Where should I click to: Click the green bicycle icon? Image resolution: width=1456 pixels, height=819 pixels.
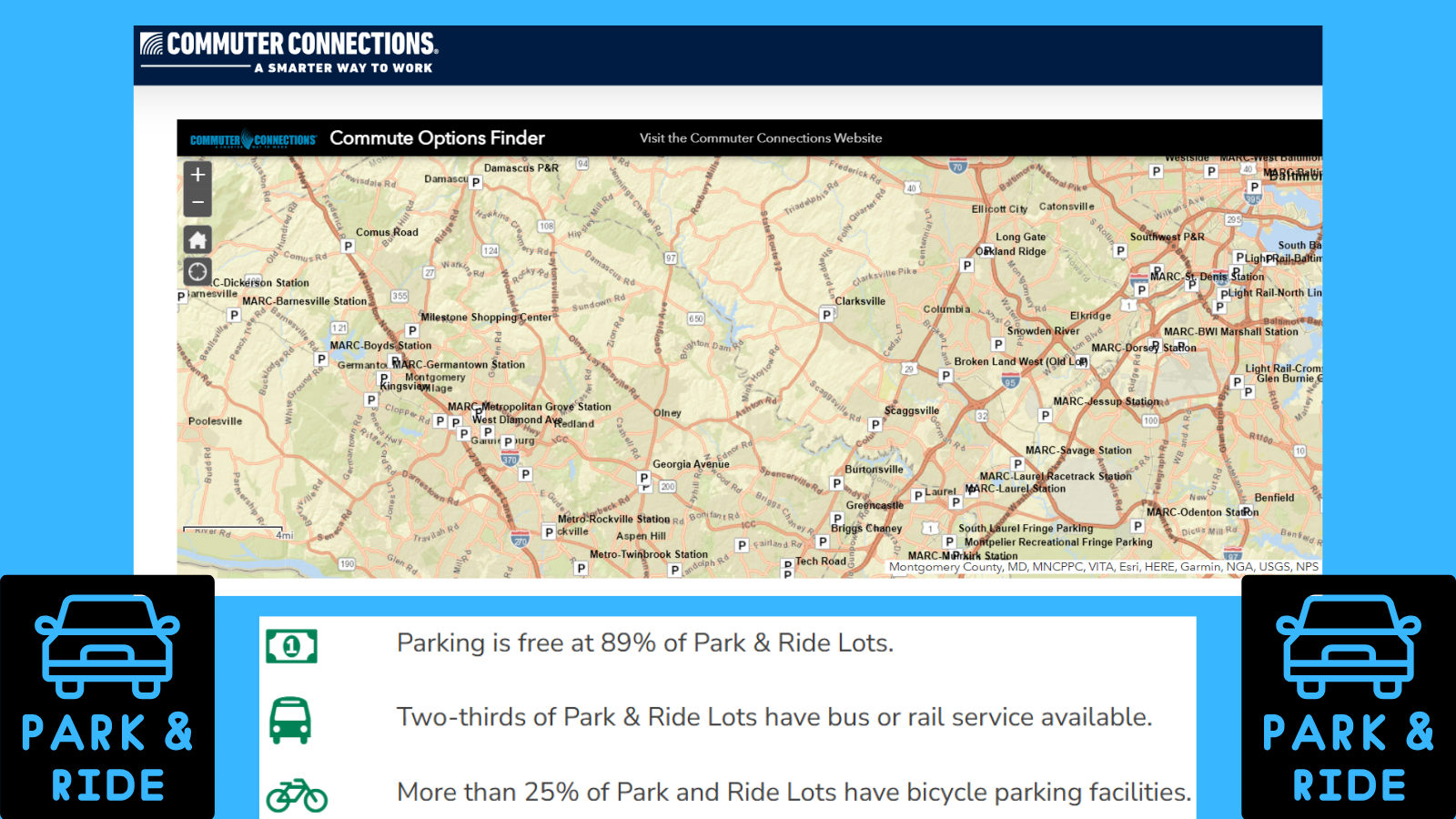pos(297,795)
